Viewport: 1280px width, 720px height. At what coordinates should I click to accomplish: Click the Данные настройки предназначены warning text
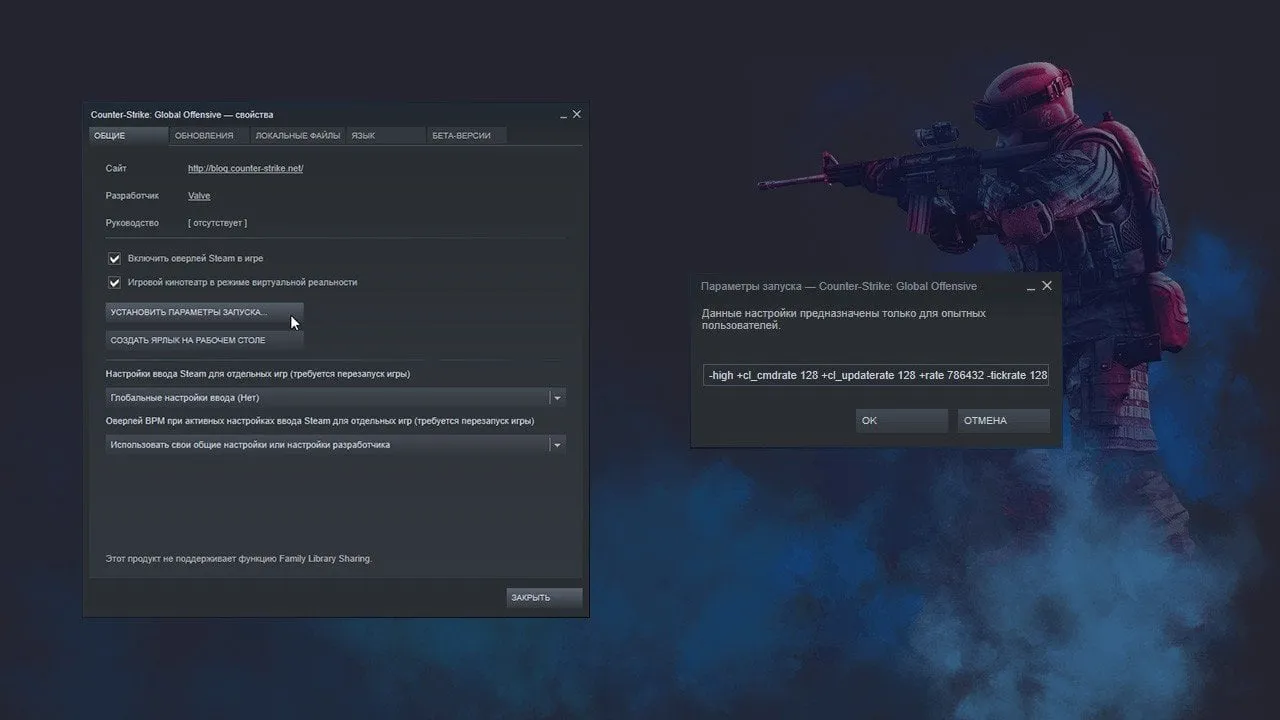click(x=843, y=319)
